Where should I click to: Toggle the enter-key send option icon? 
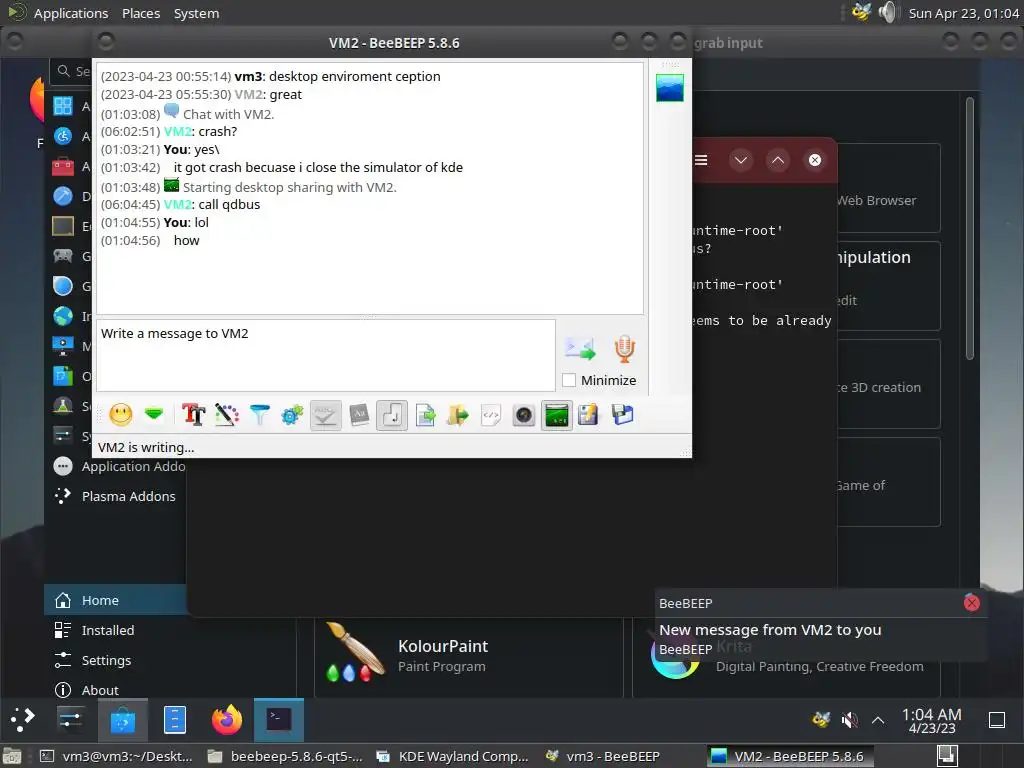392,415
